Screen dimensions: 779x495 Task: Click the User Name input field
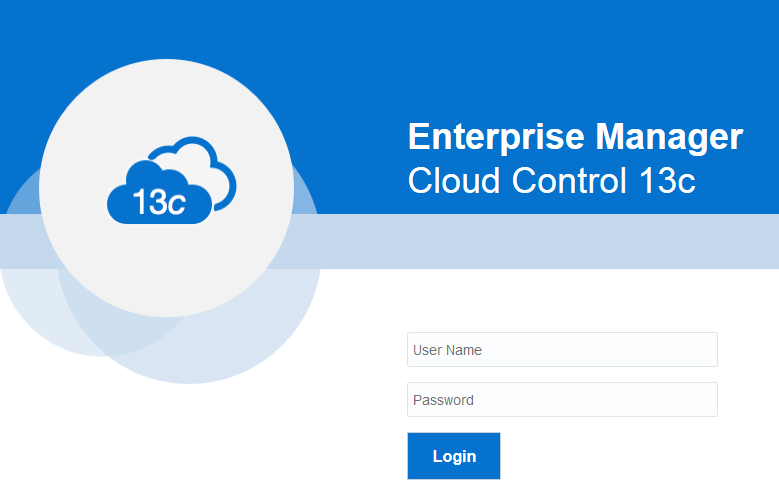(x=562, y=350)
